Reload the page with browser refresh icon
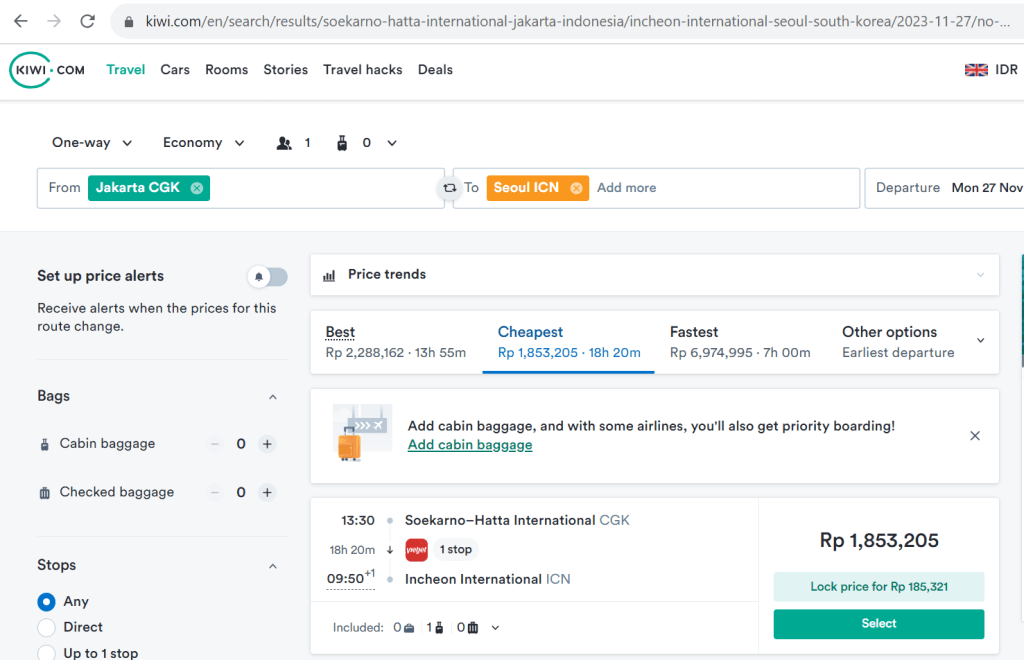The height and width of the screenshot is (660, 1024). coord(88,21)
